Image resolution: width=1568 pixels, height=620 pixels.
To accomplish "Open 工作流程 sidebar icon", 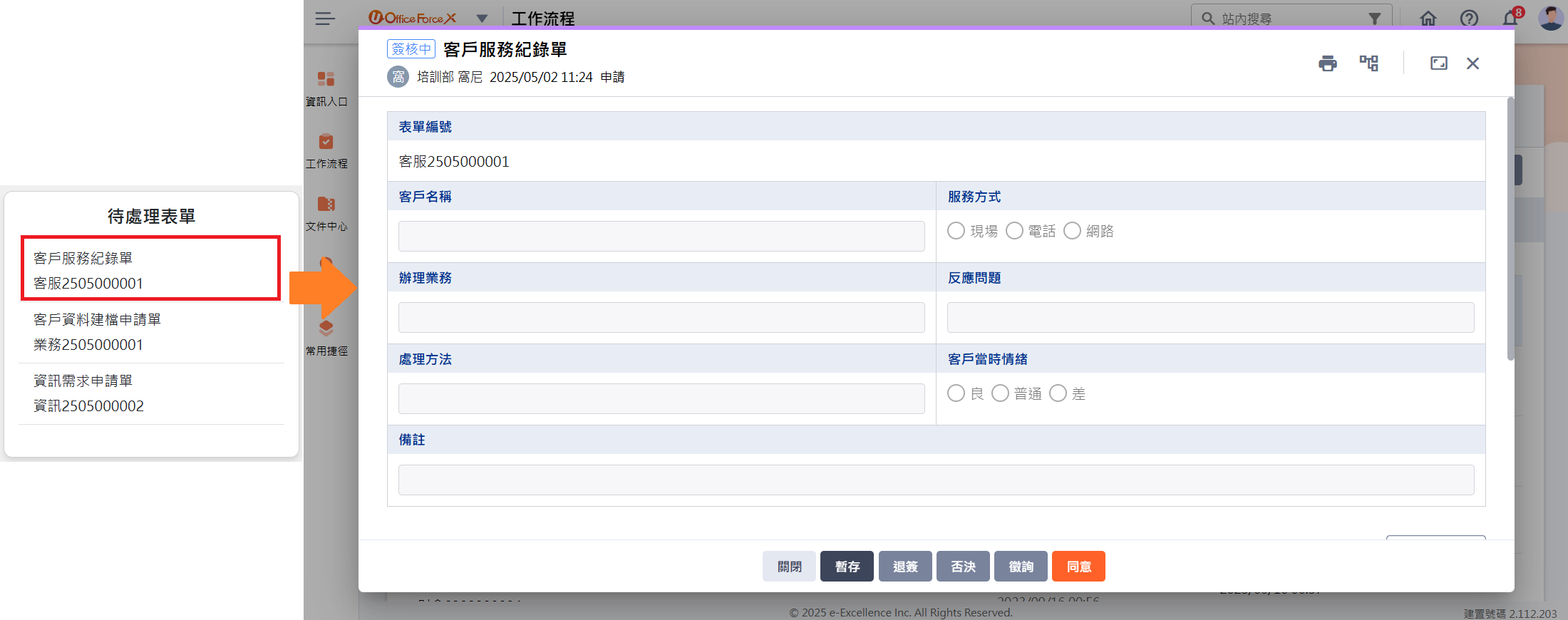I will (x=326, y=150).
